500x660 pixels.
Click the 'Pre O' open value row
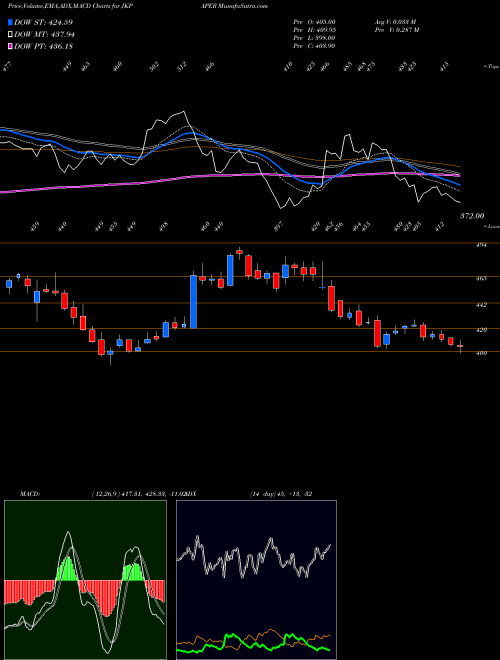[x=314, y=22]
